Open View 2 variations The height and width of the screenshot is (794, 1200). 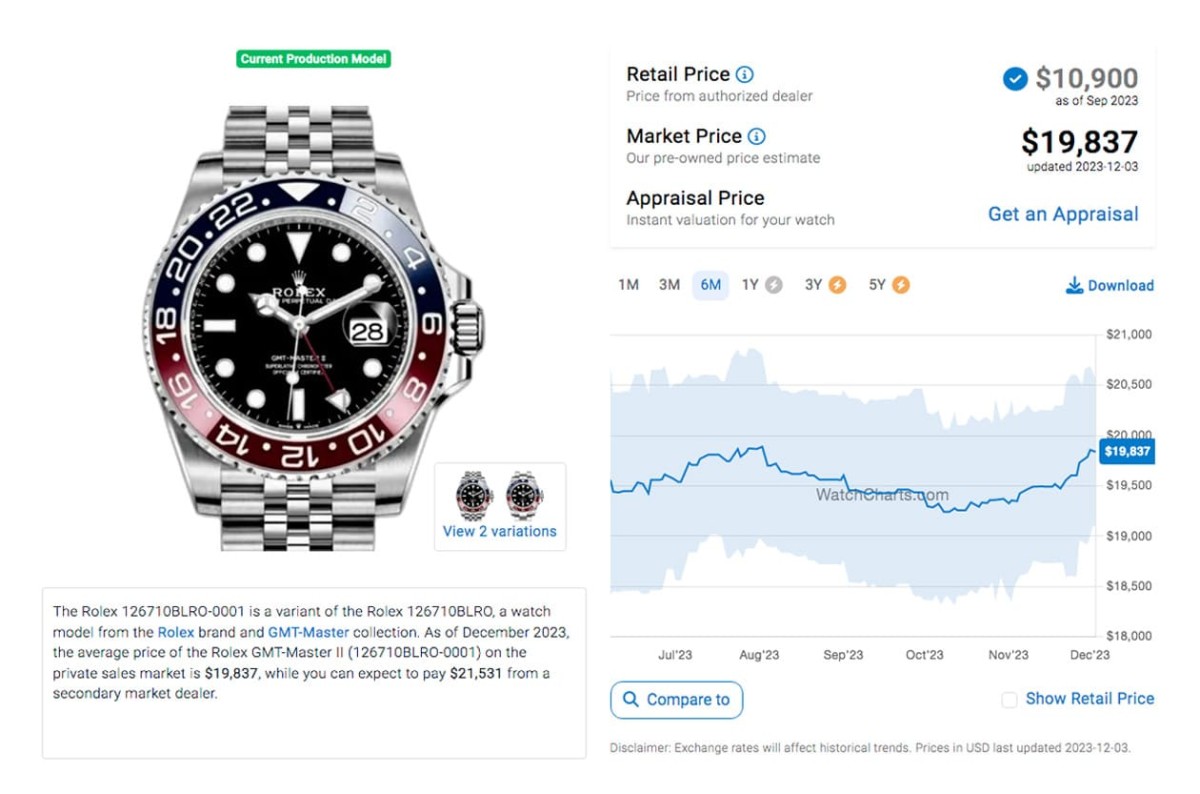point(499,531)
